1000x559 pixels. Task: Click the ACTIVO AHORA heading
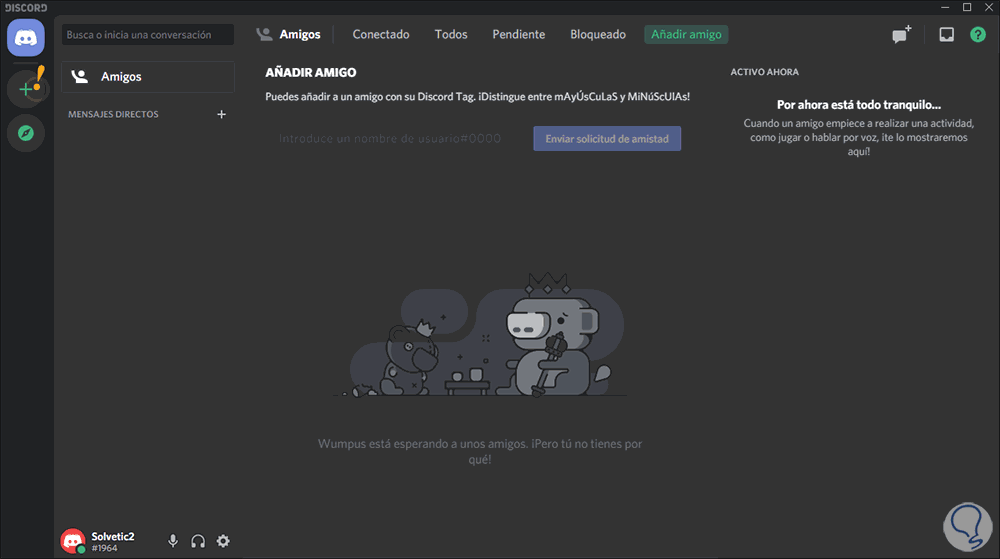764,72
